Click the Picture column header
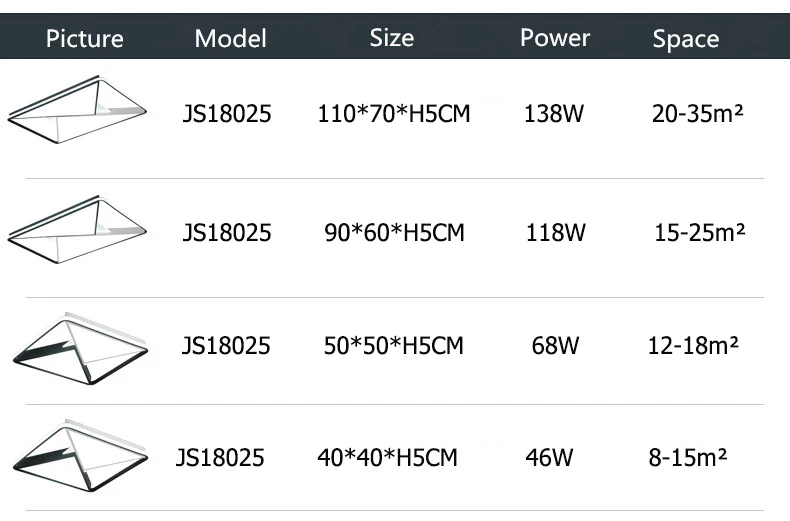790x521 pixels. (85, 39)
